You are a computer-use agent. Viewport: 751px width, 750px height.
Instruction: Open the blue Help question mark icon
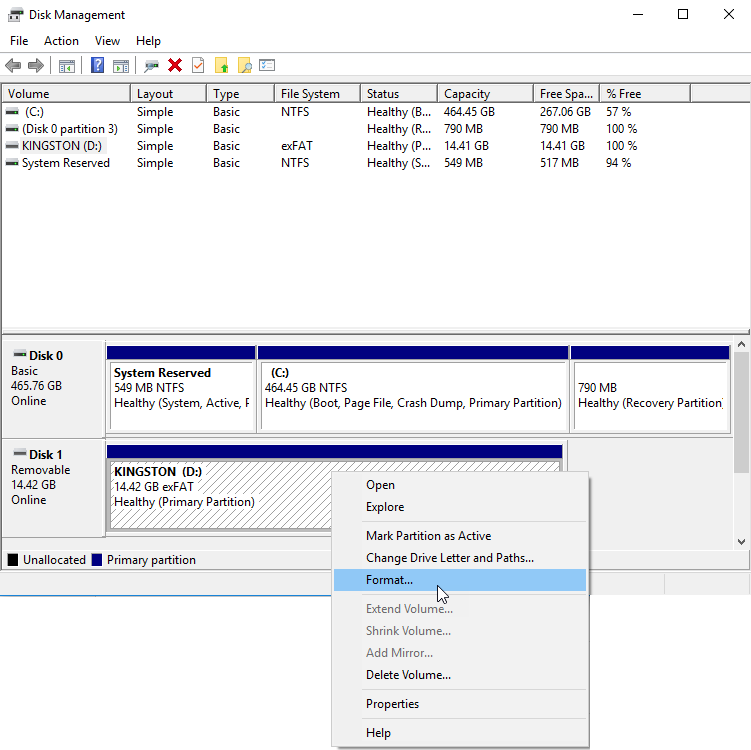[97, 65]
